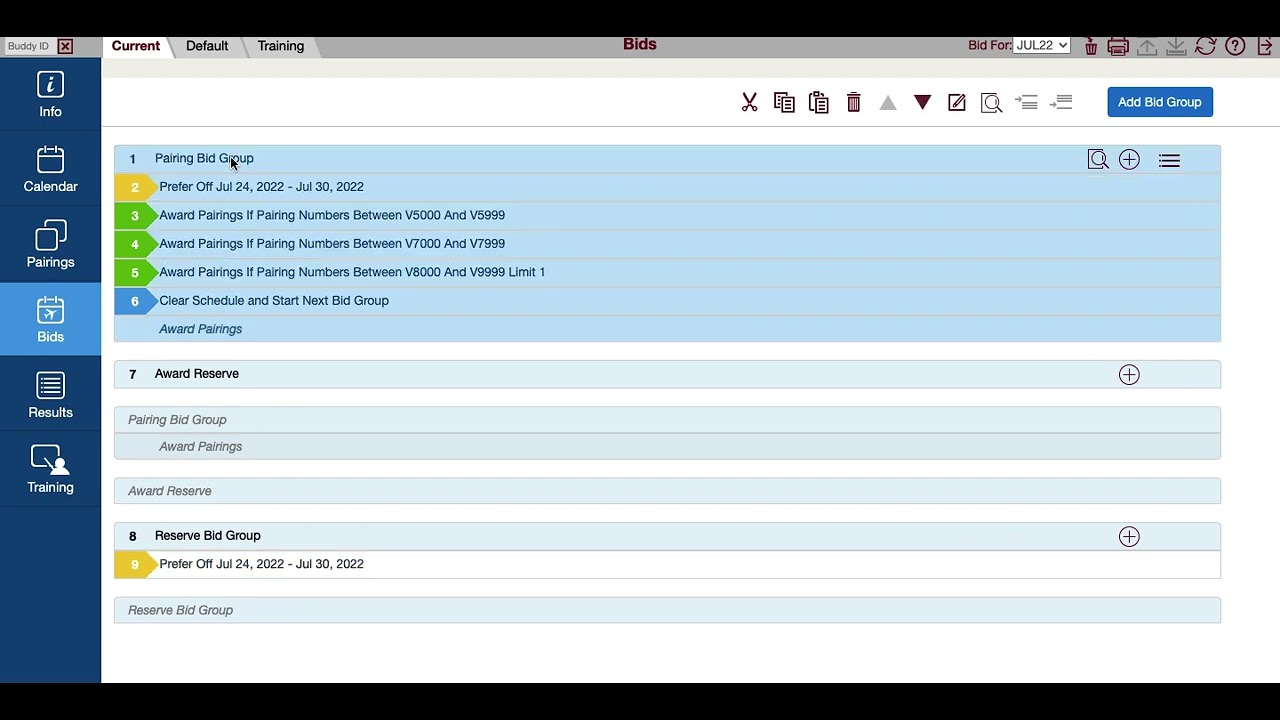Click the Paste clipboard icon
This screenshot has height=720, width=1280.
point(819,102)
